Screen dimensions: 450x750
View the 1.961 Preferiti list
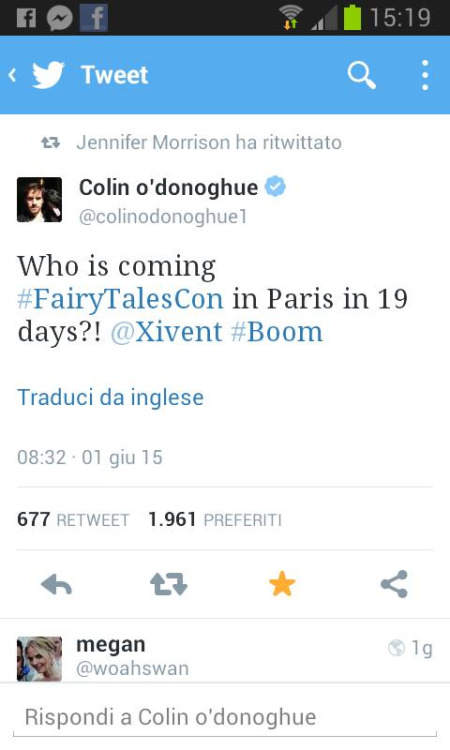click(215, 519)
